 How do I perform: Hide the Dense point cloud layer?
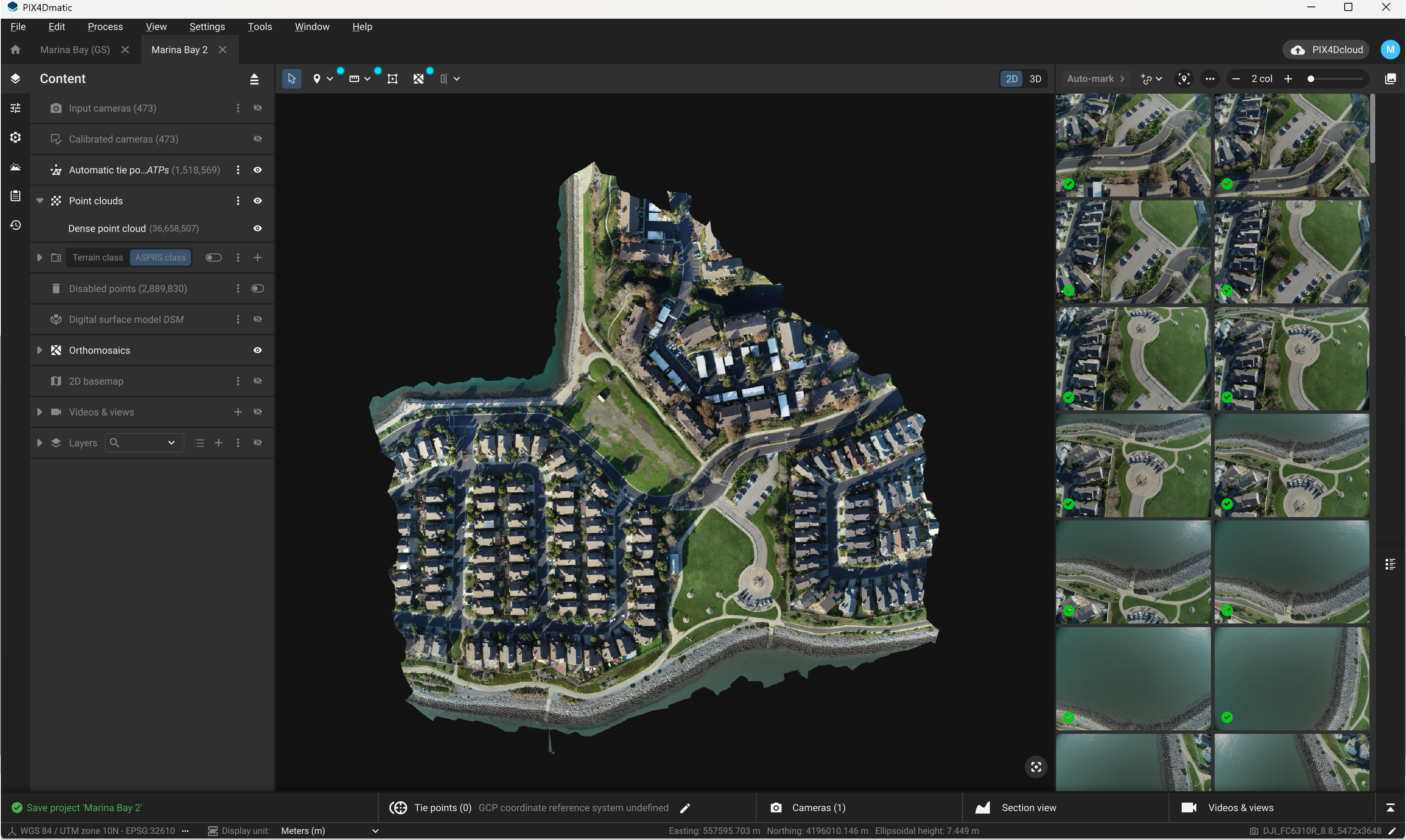click(x=257, y=228)
